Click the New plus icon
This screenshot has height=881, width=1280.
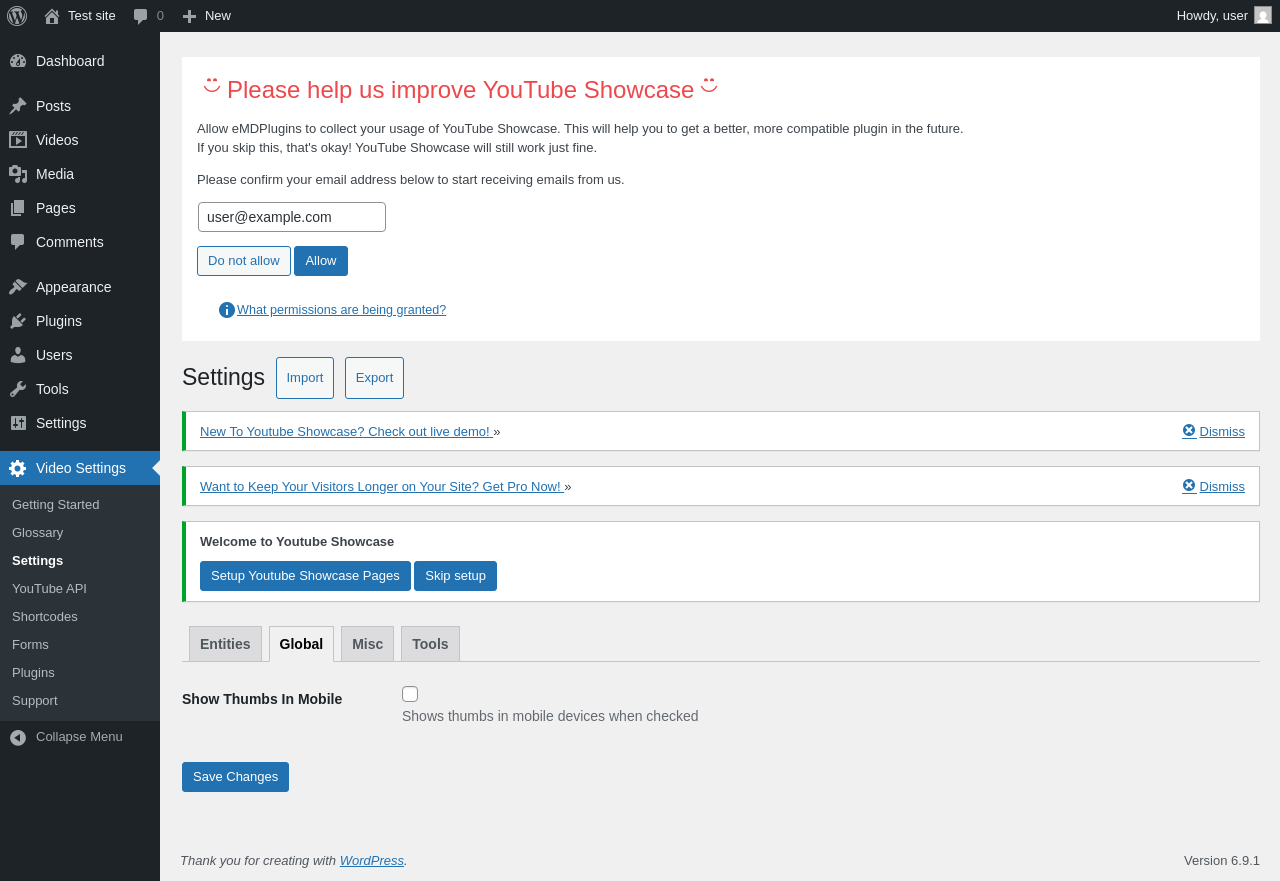click(x=189, y=16)
